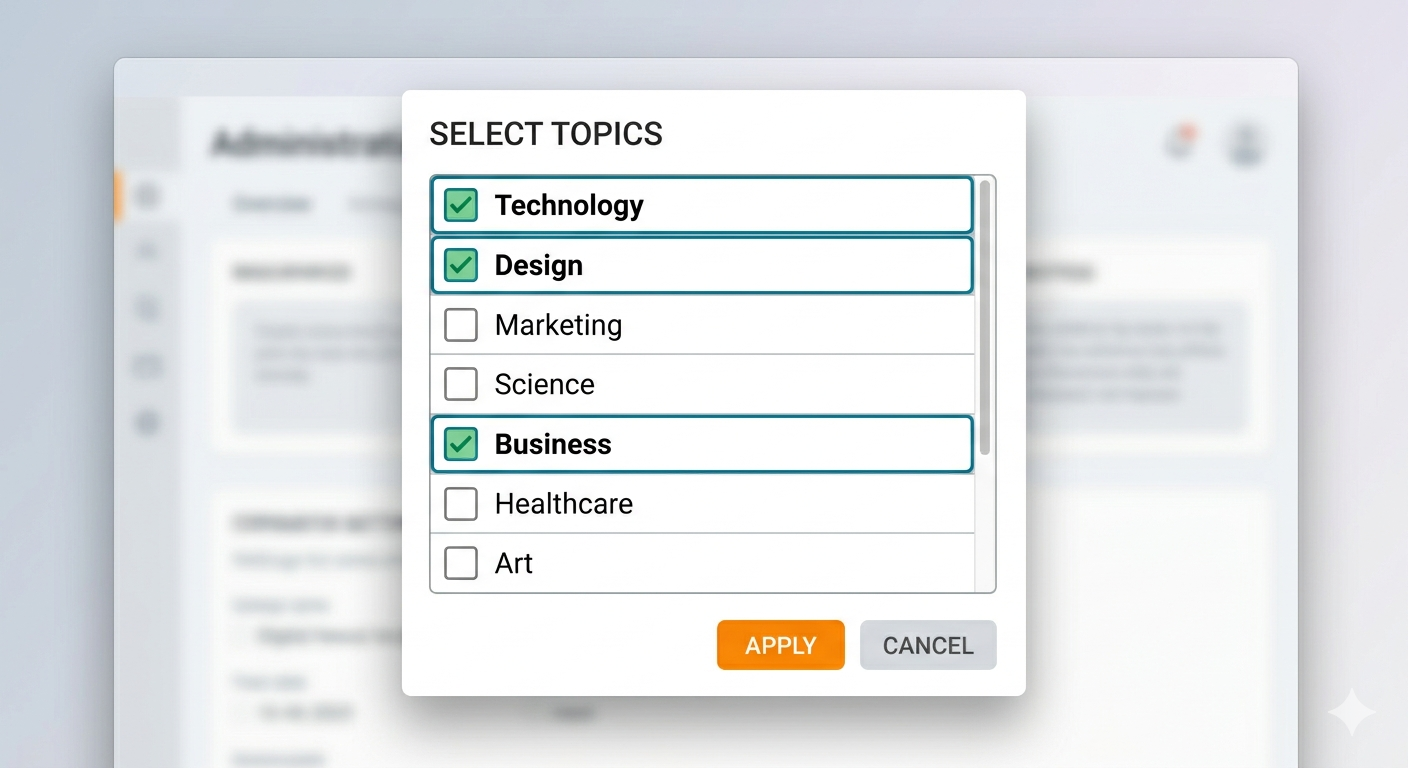
Task: Deselect the Business checkbox
Action: (461, 444)
